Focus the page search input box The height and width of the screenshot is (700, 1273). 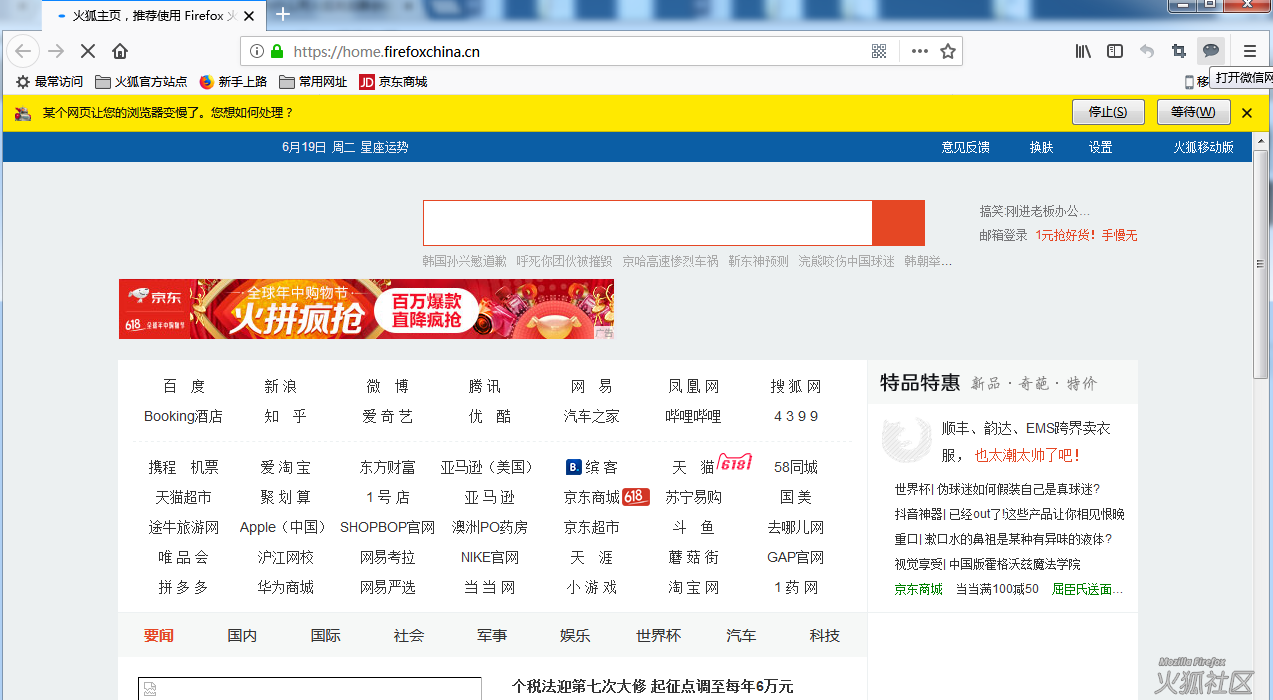(647, 223)
